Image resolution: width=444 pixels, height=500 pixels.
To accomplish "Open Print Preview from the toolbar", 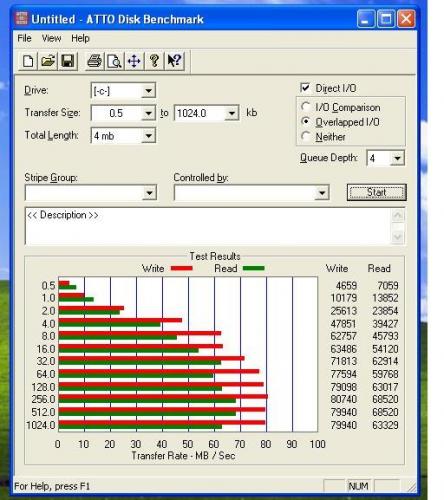I will [x=114, y=61].
